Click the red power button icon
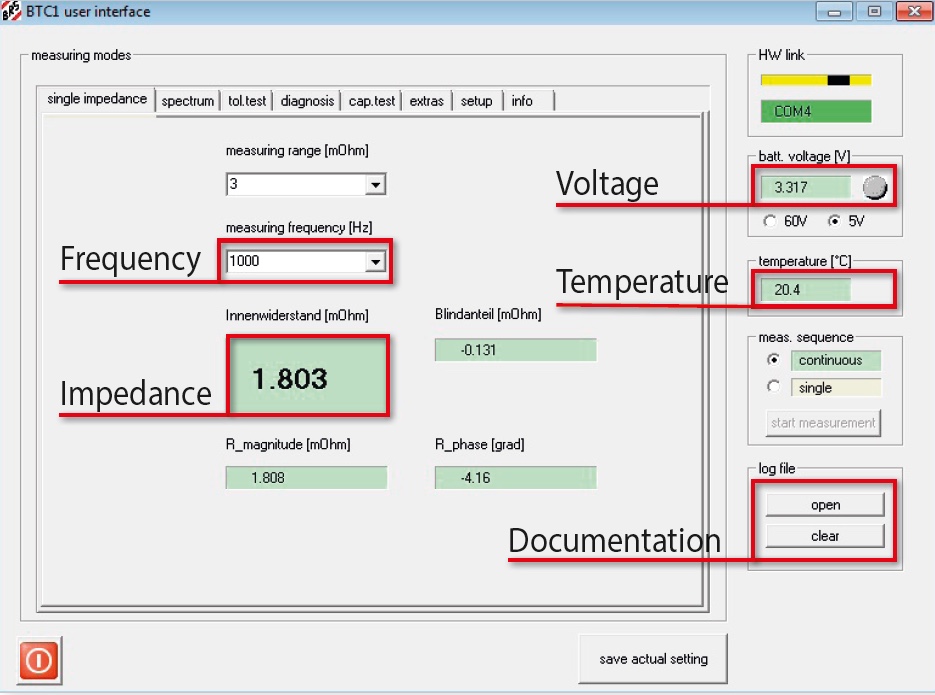Screen dimensions: 935x695 point(39,660)
